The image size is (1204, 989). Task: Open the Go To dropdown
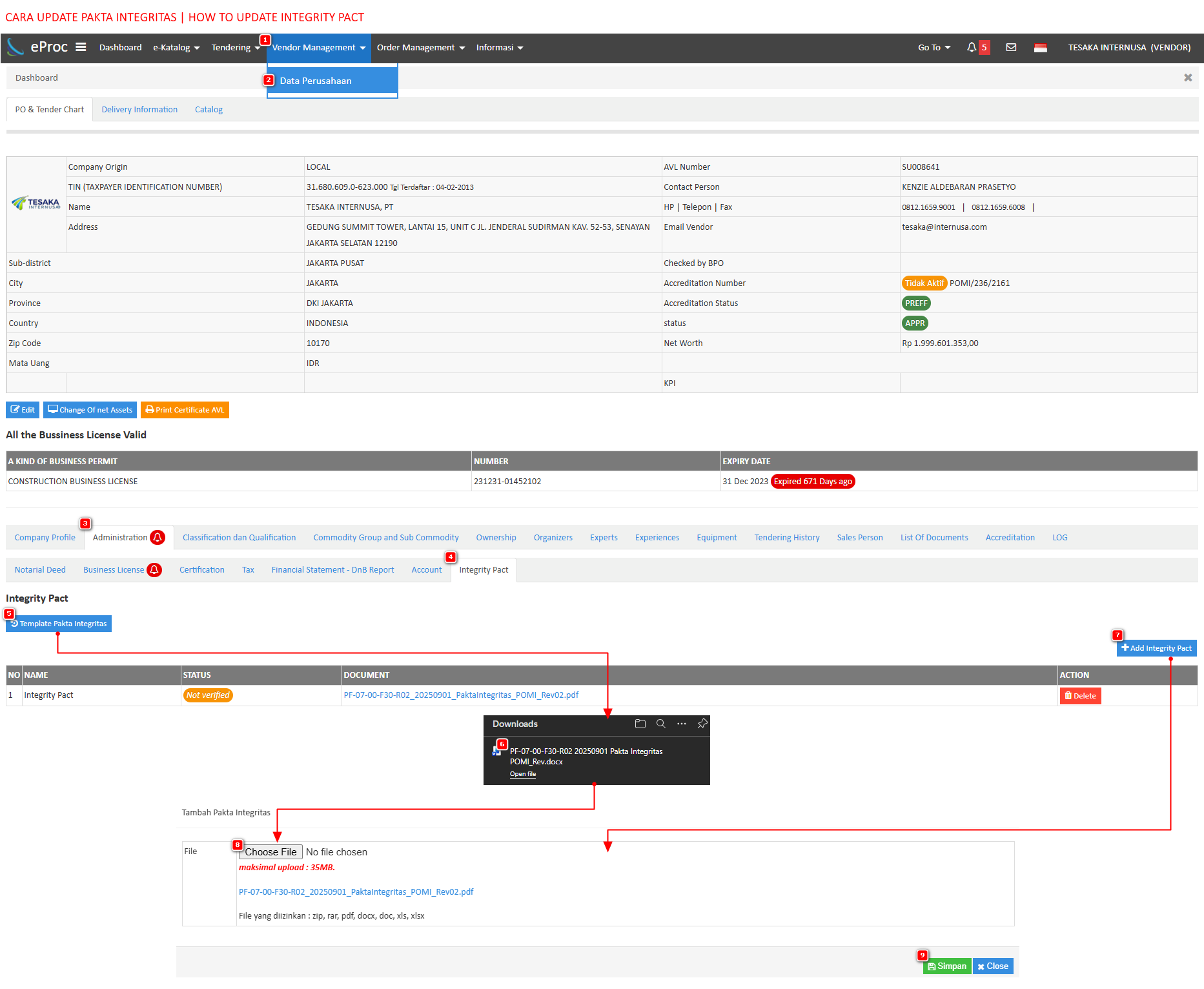coord(934,48)
